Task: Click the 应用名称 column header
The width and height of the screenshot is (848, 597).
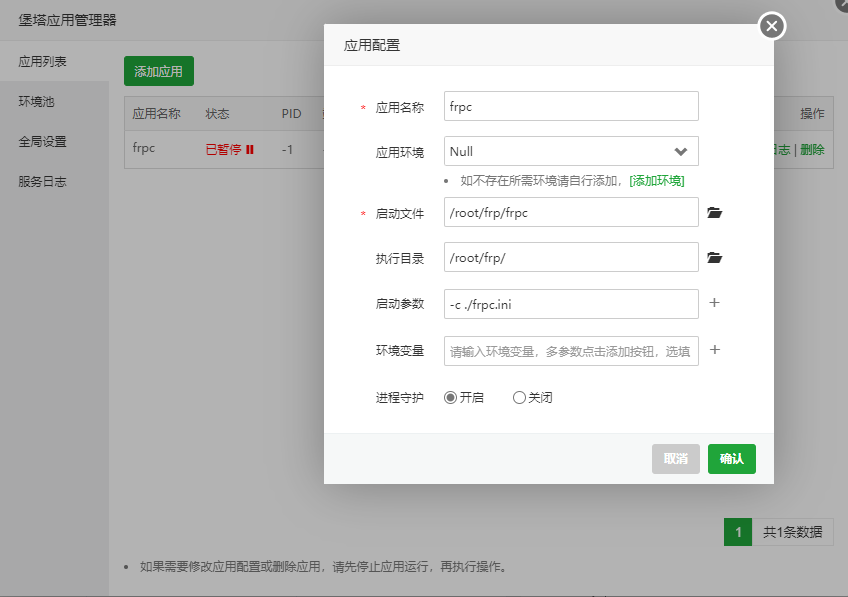Action: [x=156, y=114]
